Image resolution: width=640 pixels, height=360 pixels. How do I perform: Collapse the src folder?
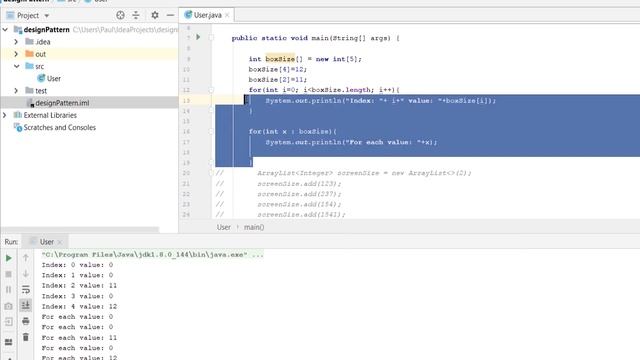tap(16, 66)
